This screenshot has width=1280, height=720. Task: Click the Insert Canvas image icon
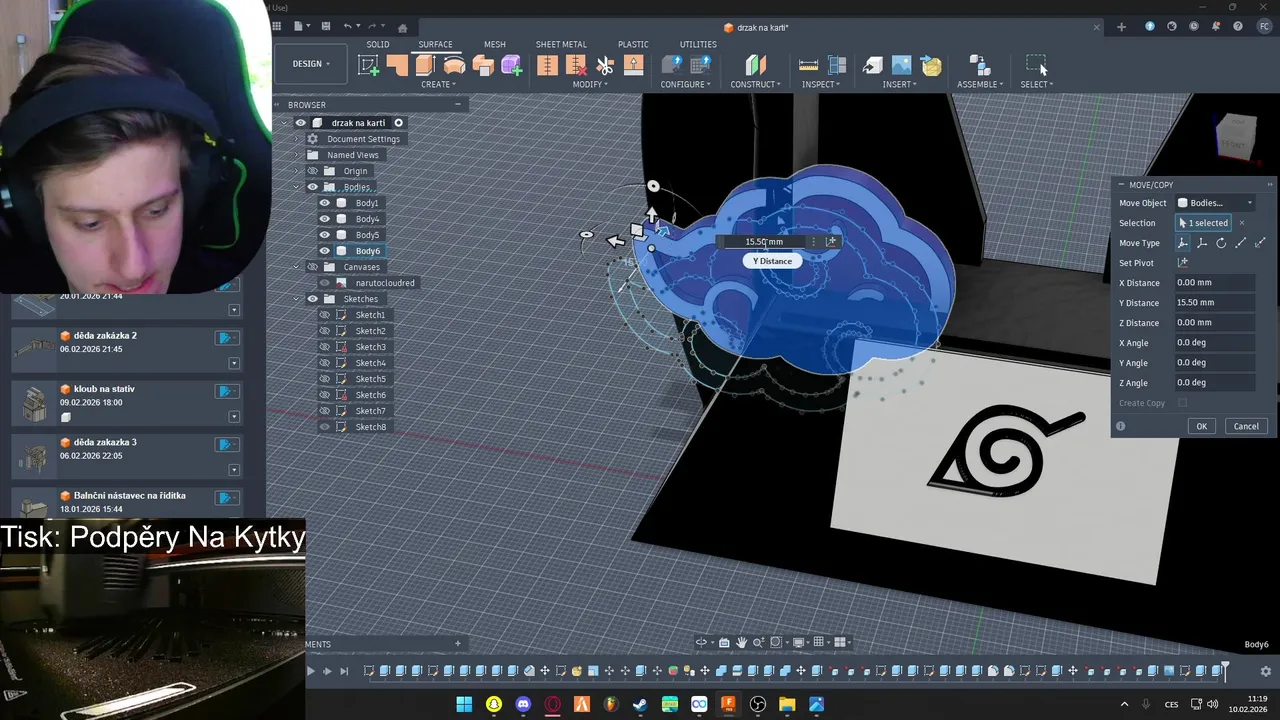point(902,65)
